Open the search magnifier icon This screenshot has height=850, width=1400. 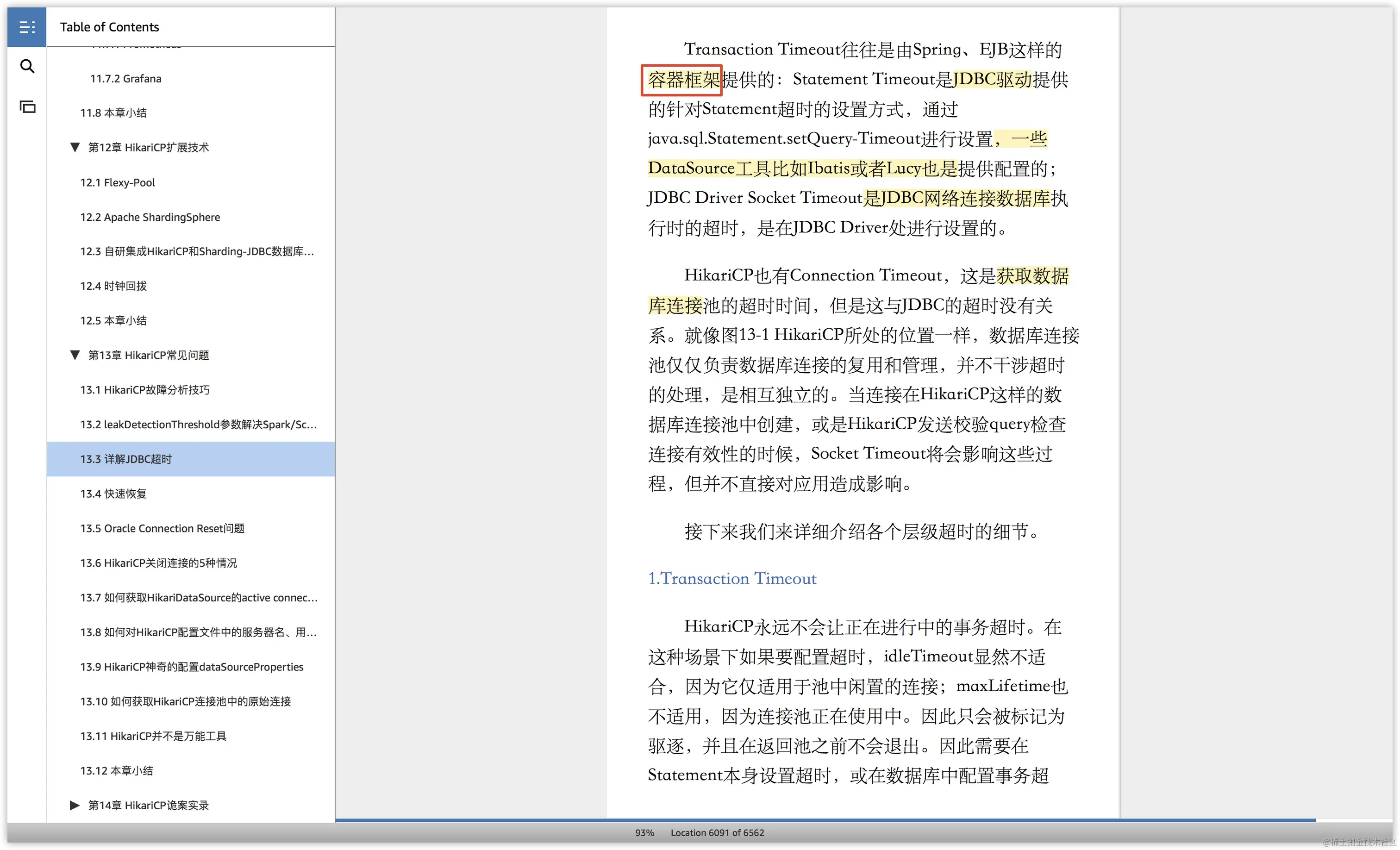27,67
